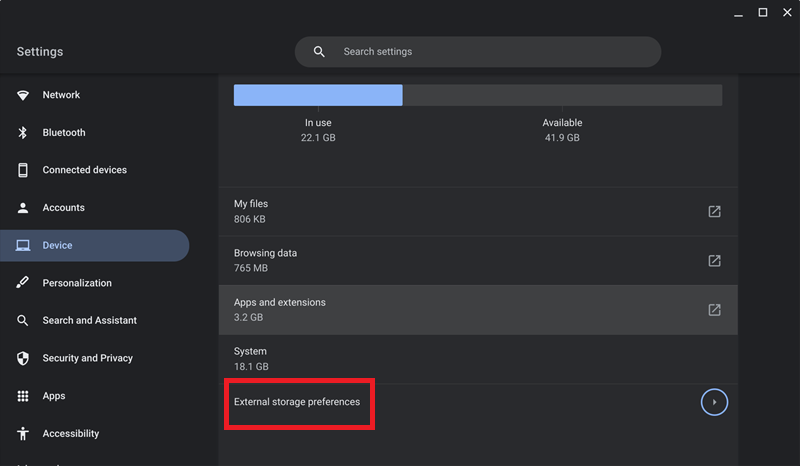The height and width of the screenshot is (466, 800).
Task: Open Security and Privacy section
Action: click(88, 358)
